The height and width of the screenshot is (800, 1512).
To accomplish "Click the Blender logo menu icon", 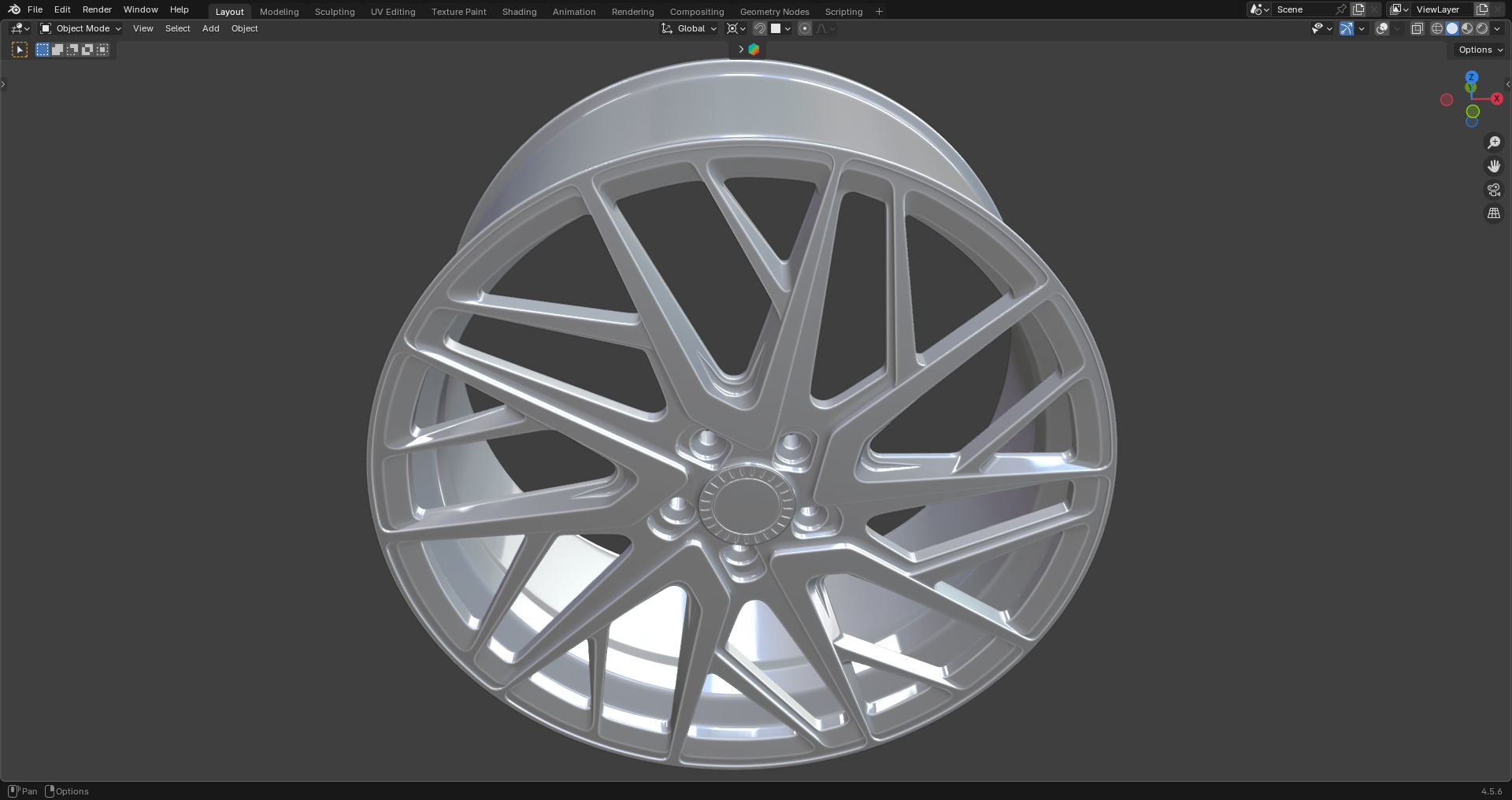I will [x=14, y=9].
